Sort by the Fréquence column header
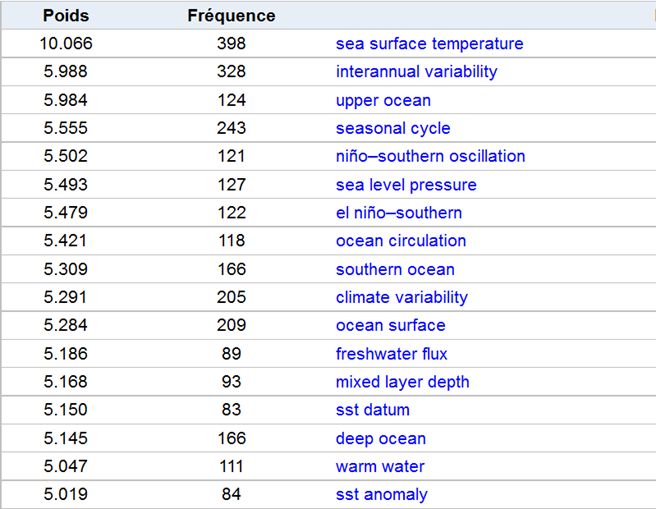 pos(231,16)
